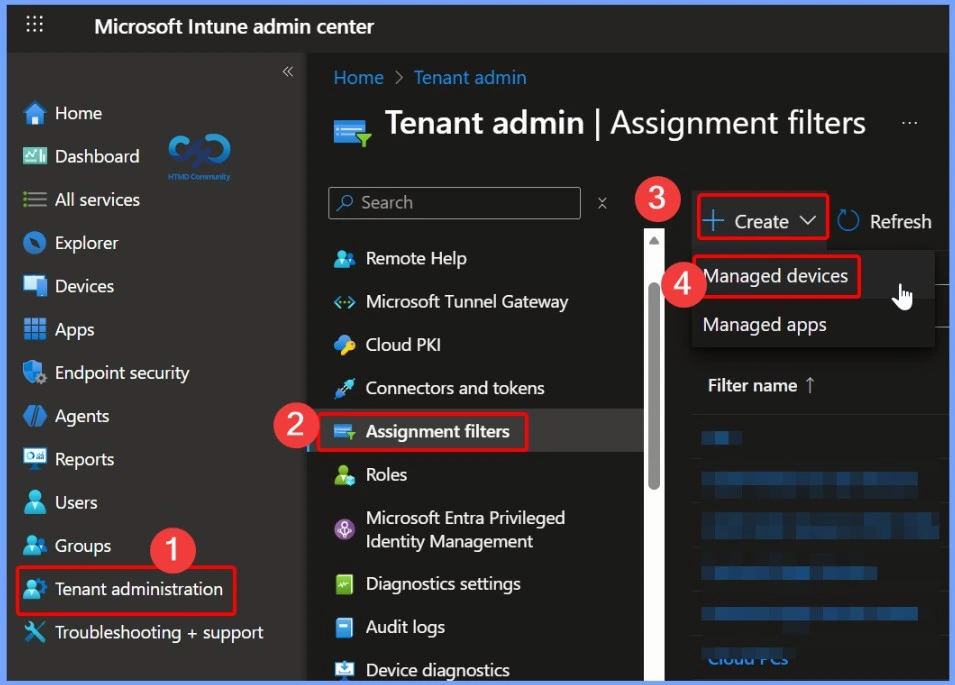The image size is (955, 685).
Task: Open the ellipsis menu beside Assignment filters
Action: [x=909, y=122]
